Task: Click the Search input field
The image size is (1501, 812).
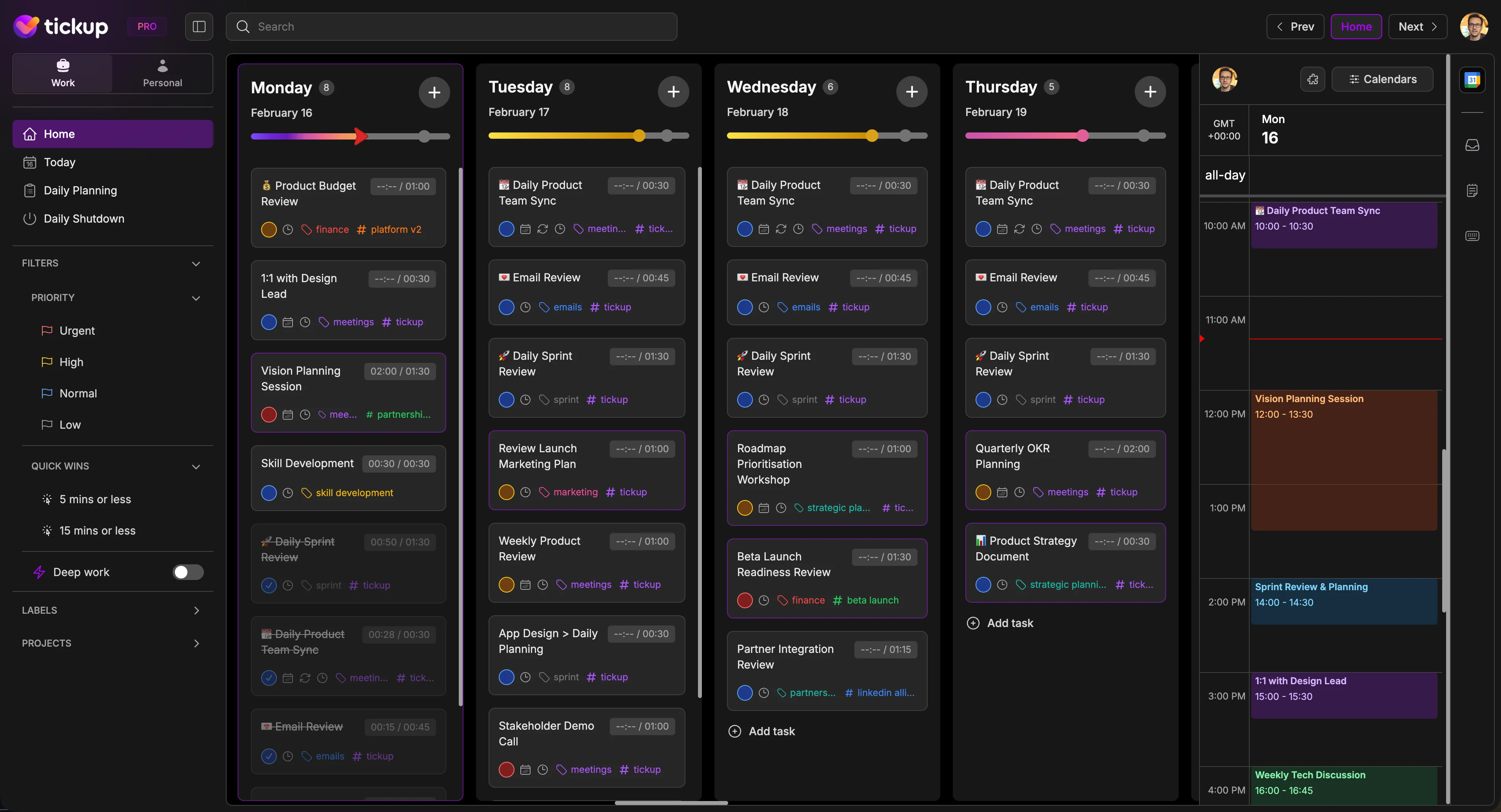Action: pos(452,26)
